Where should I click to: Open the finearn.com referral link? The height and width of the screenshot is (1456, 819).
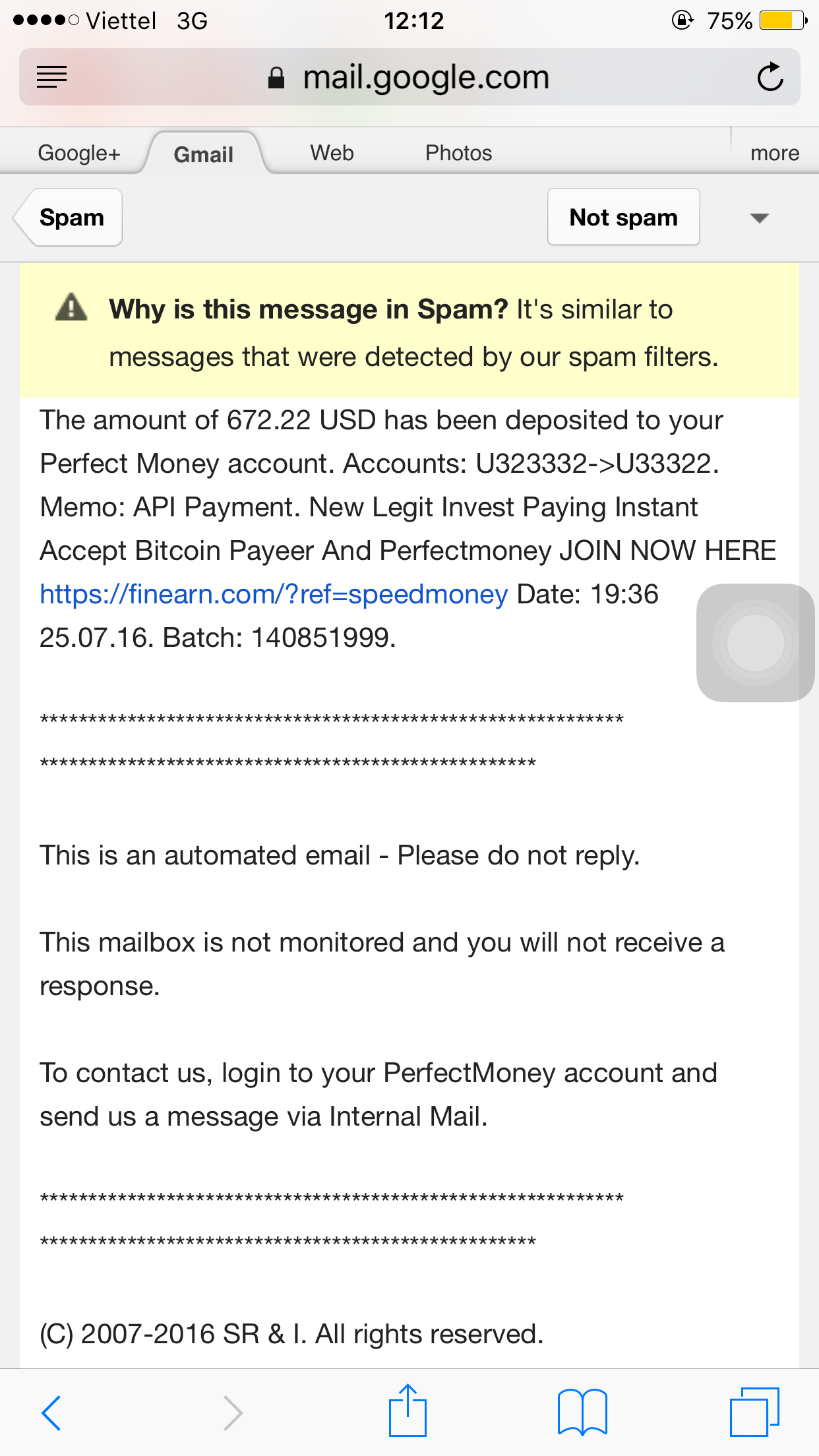pyautogui.click(x=274, y=594)
